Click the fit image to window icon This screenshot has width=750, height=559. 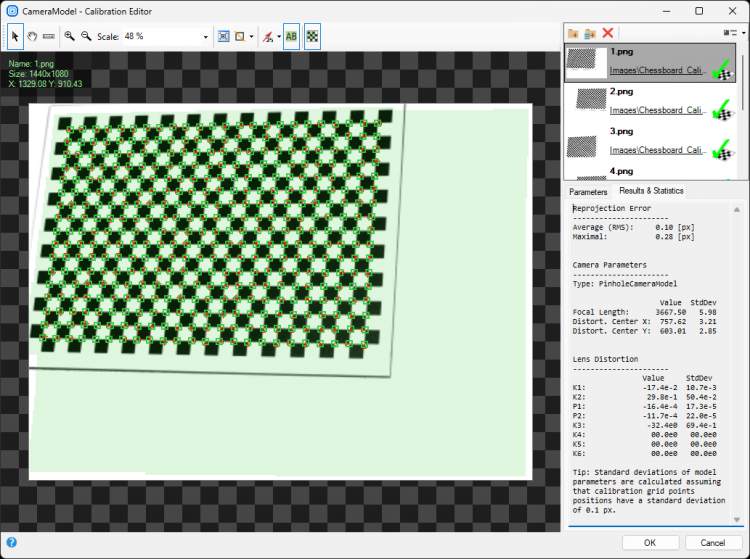click(x=224, y=36)
